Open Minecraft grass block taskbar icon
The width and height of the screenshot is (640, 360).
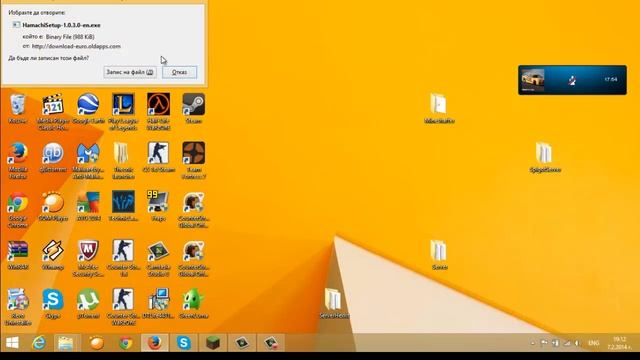pos(213,343)
